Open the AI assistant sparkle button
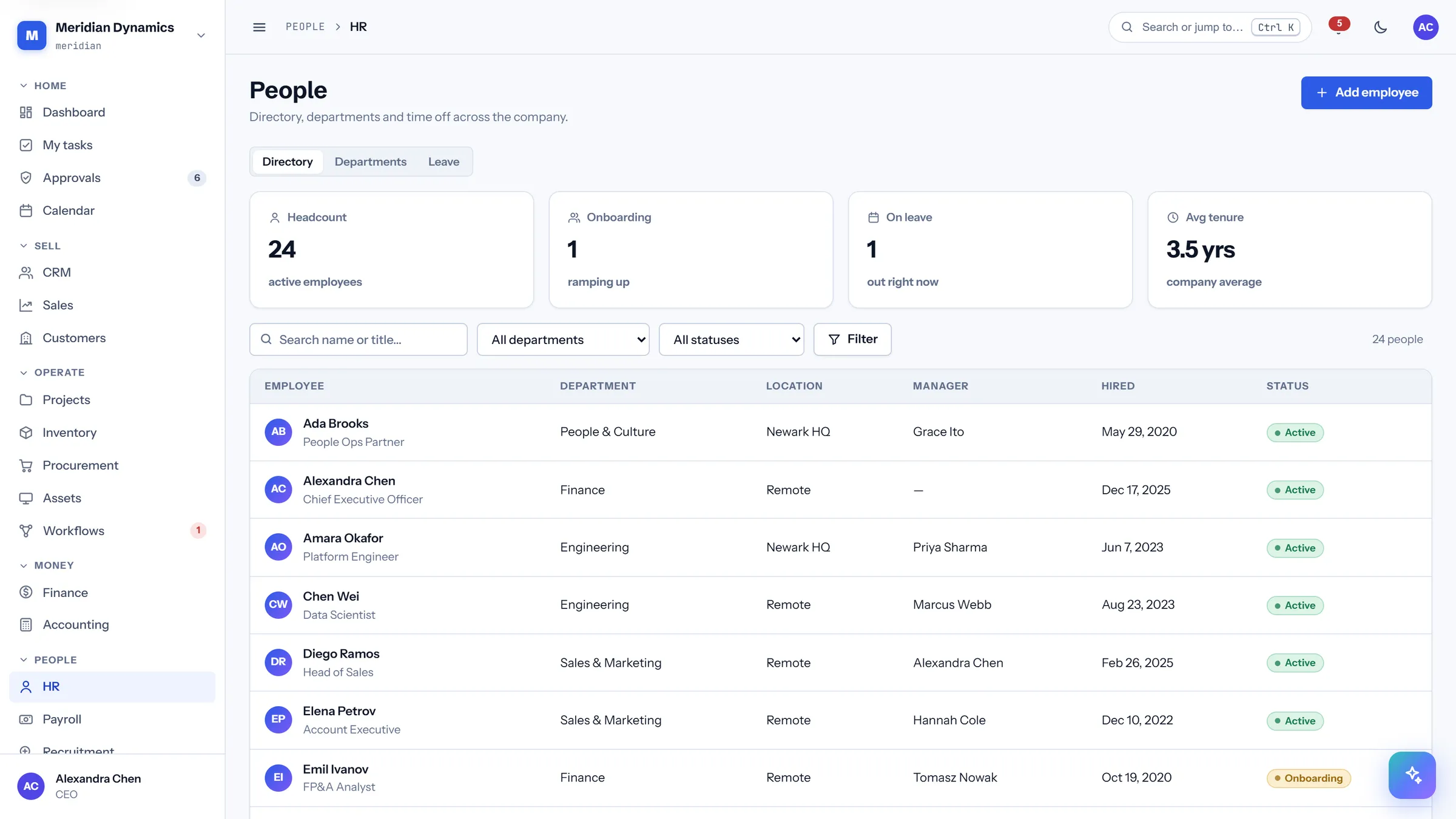 (1412, 775)
